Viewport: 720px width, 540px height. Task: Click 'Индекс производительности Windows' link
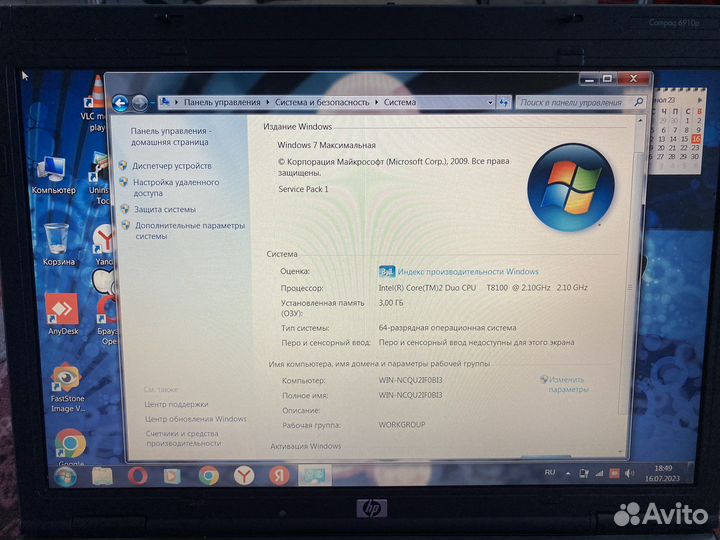[x=468, y=272]
